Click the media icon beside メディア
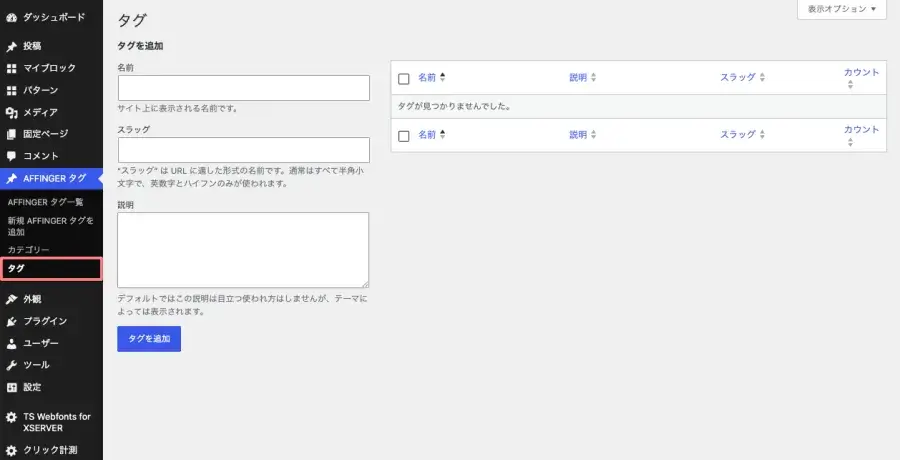The height and width of the screenshot is (460, 900). click(x=11, y=113)
